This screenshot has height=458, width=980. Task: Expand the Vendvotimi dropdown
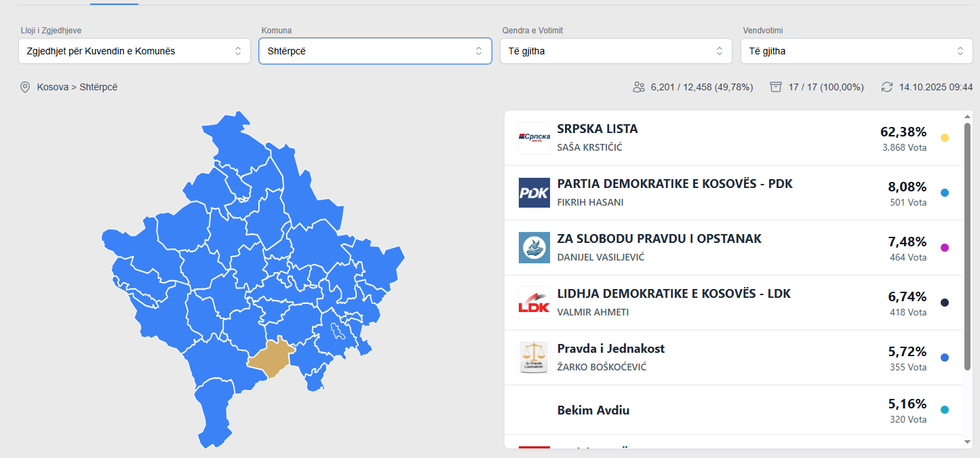[x=857, y=51]
